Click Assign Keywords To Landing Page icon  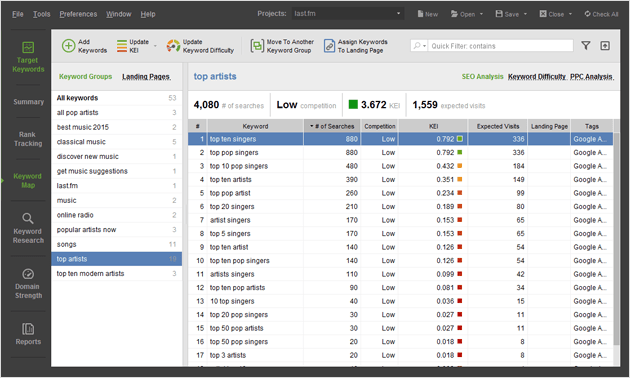coord(329,46)
